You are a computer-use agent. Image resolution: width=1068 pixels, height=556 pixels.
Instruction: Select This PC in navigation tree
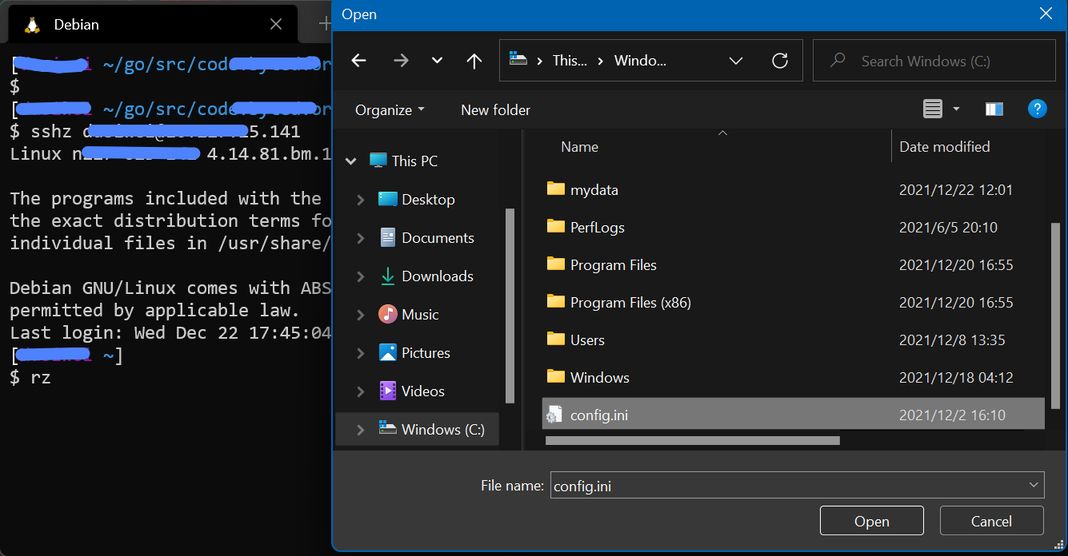point(414,161)
